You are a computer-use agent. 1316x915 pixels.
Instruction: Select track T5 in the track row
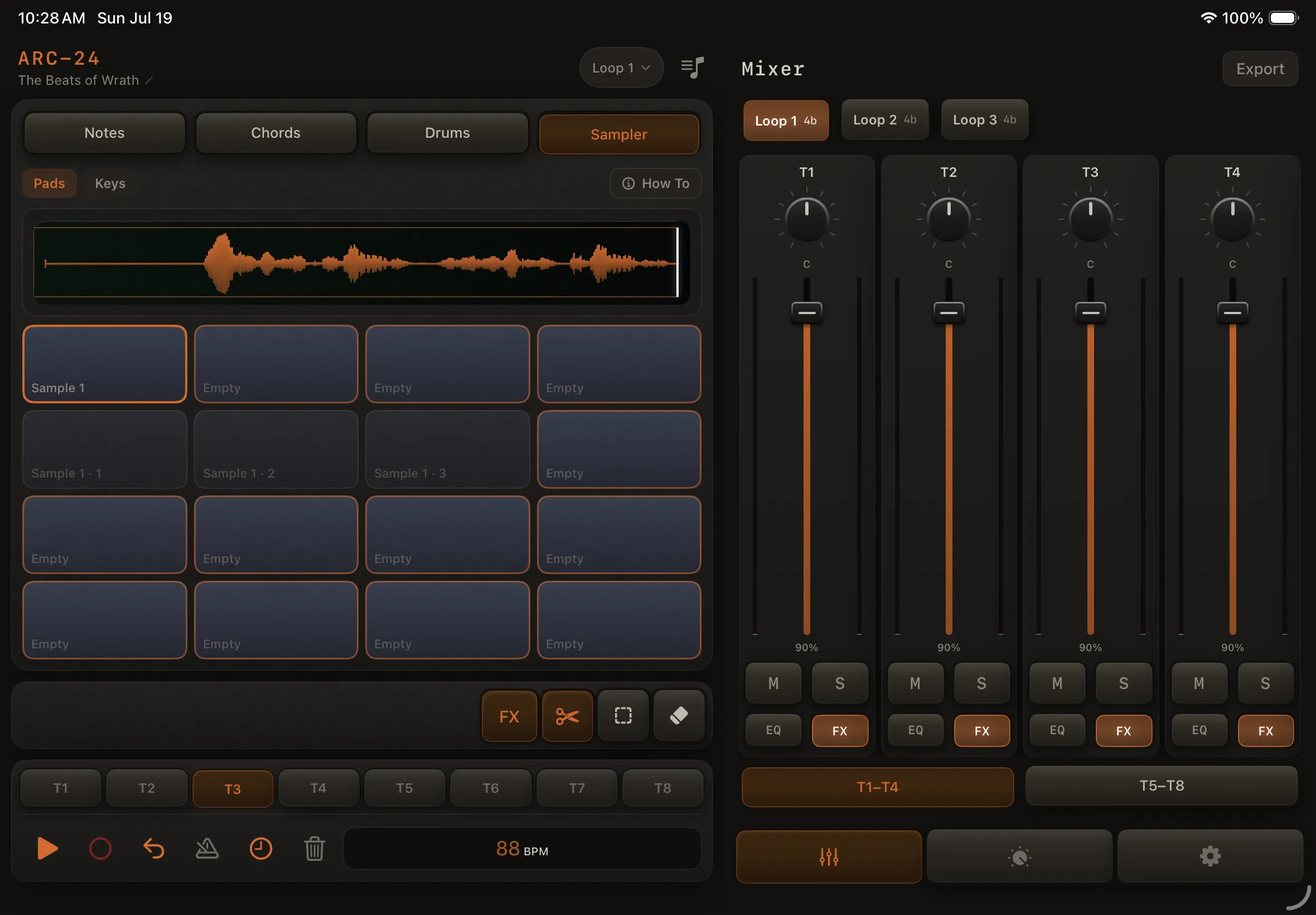pos(404,788)
